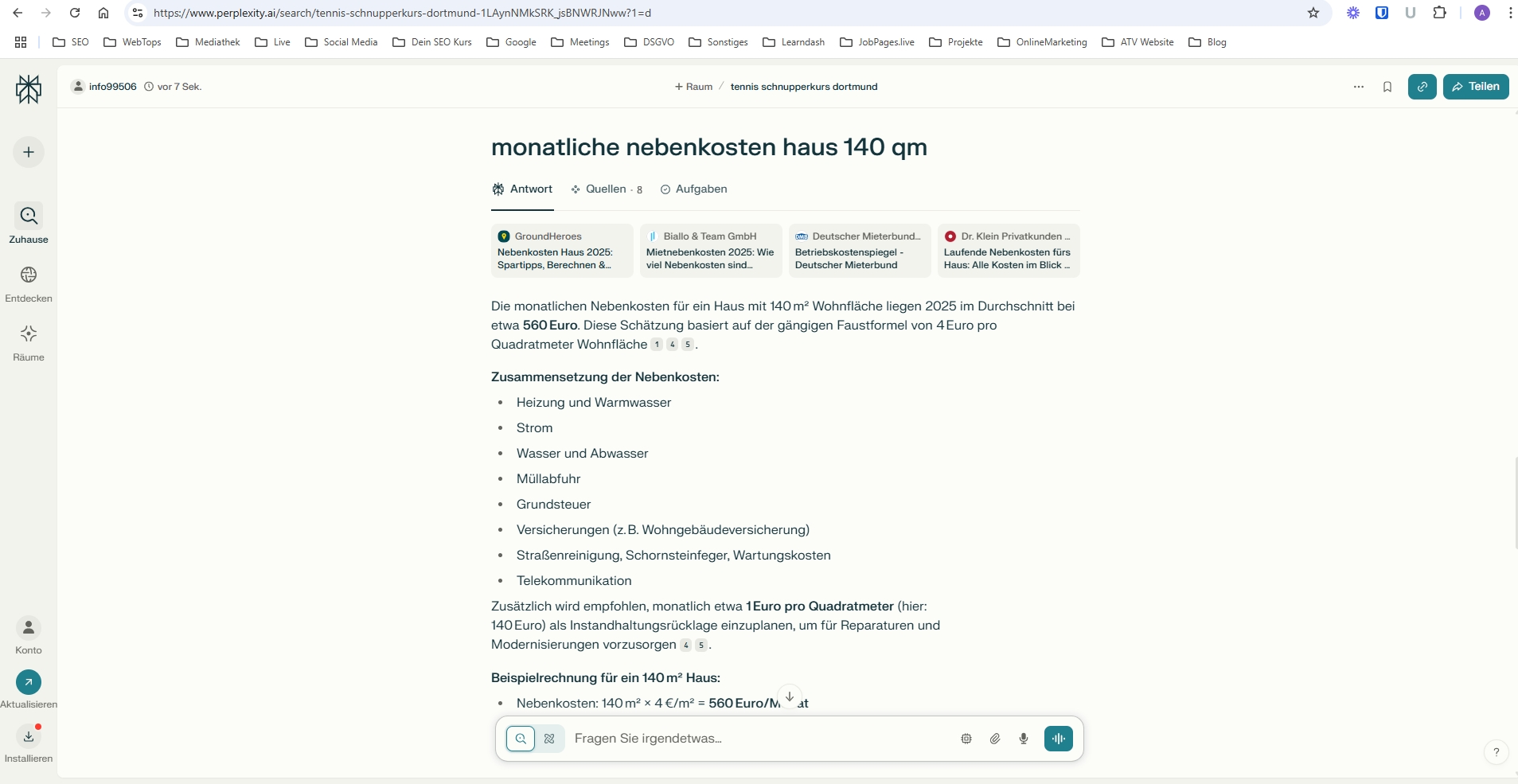Open the GroundHeroes source card
Image resolution: width=1518 pixels, height=784 pixels.
point(562,251)
